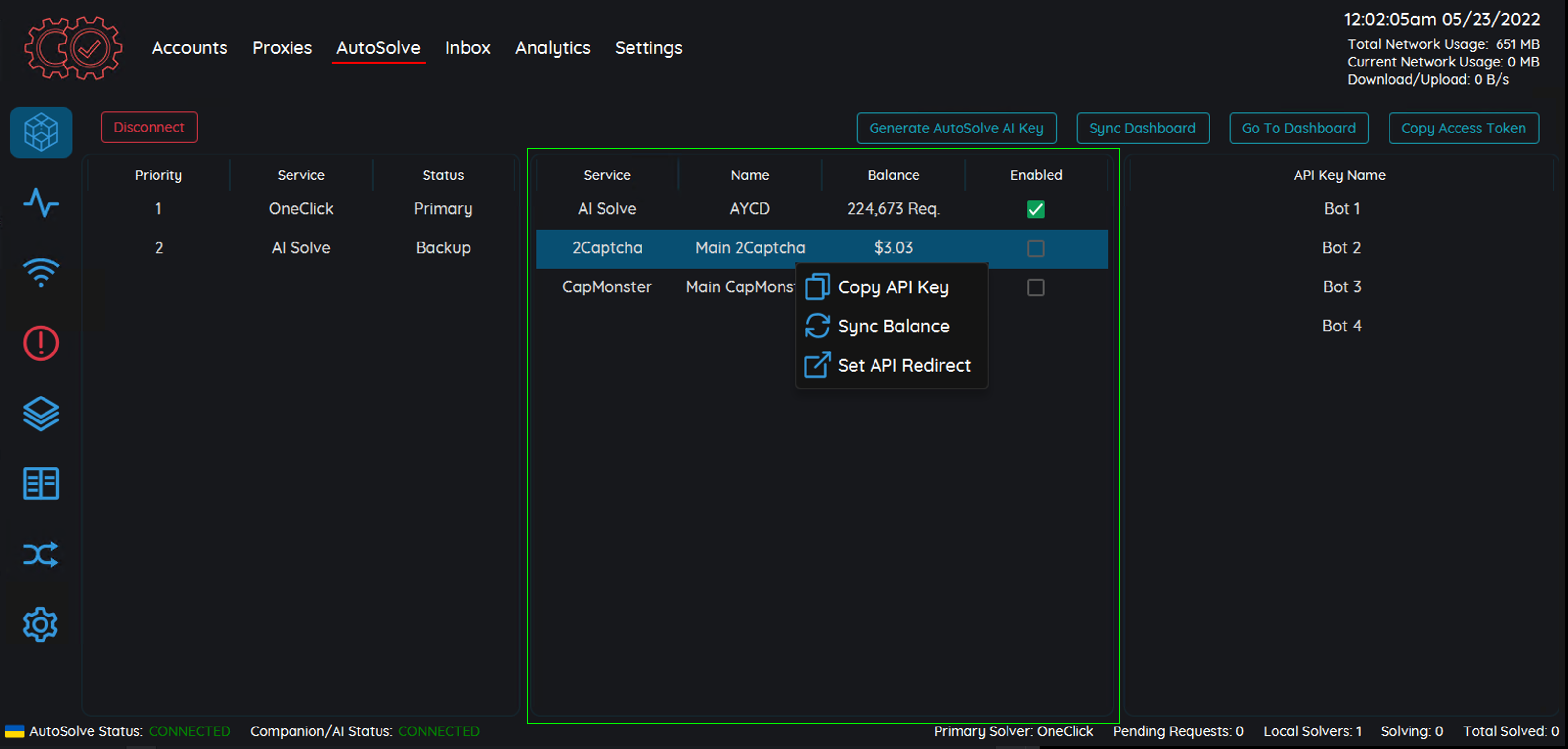The image size is (1568, 749).
Task: Open the shuffle arrows icon in sidebar
Action: point(41,554)
